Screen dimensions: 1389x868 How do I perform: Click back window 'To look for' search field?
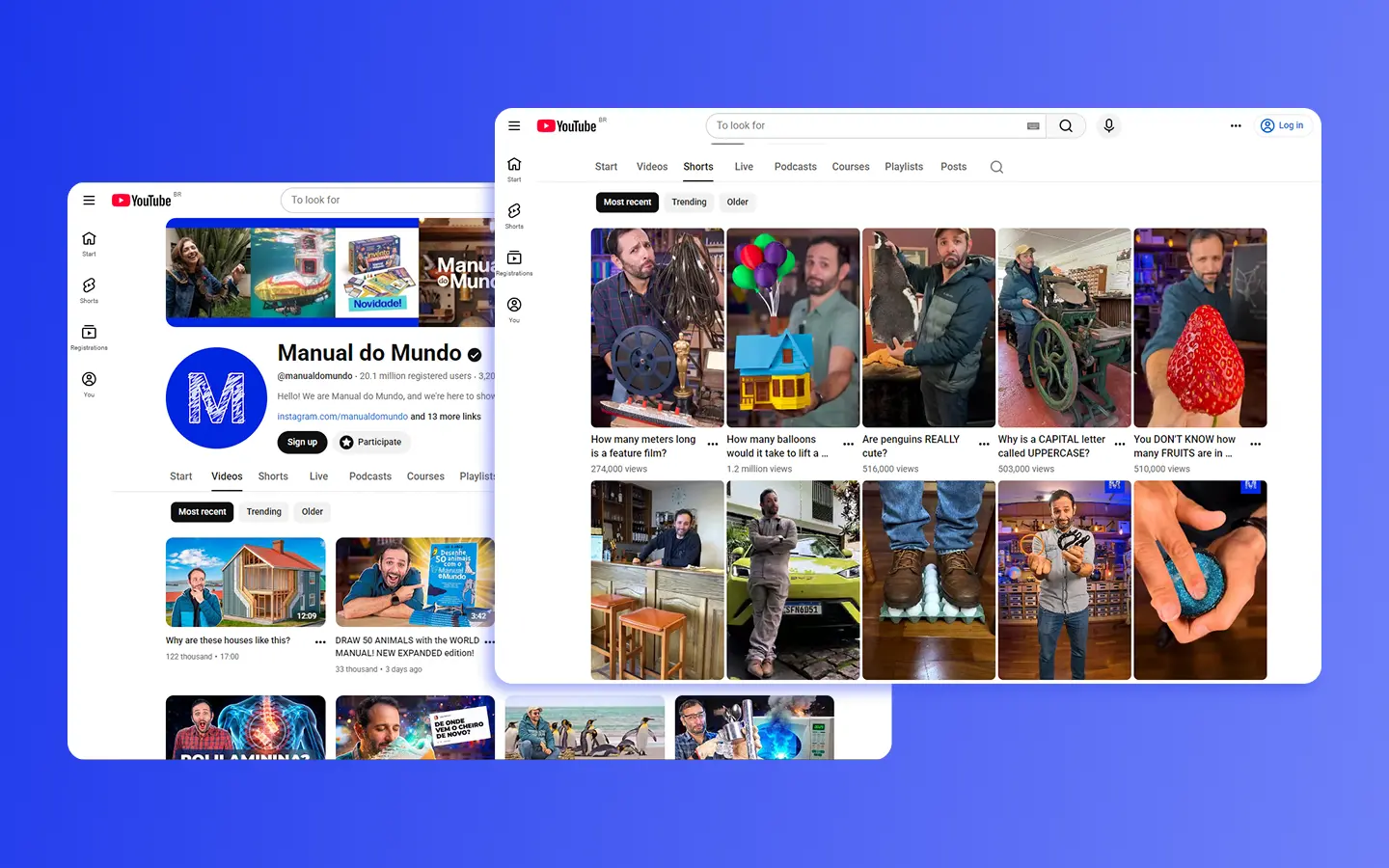pyautogui.click(x=390, y=200)
